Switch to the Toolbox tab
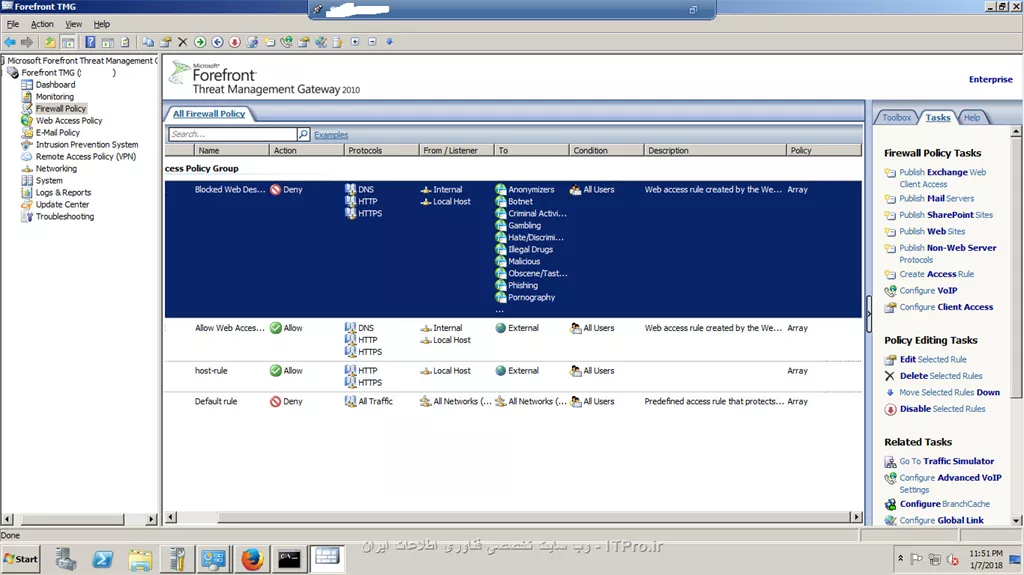The width and height of the screenshot is (1024, 575). coord(896,118)
